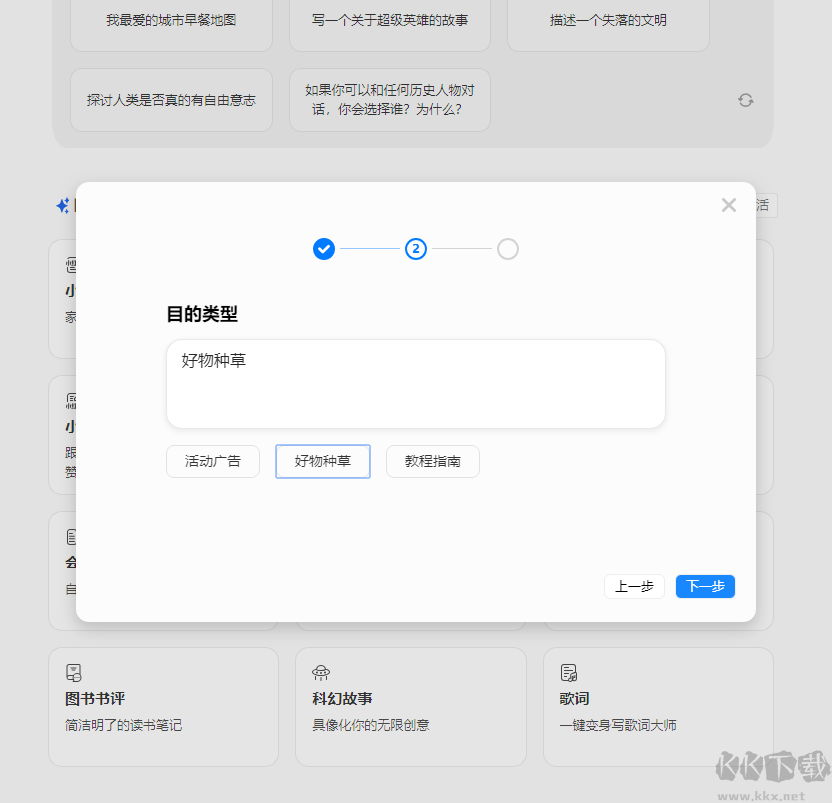Click the refresh icon to regenerate prompts
832x803 pixels.
tap(745, 100)
